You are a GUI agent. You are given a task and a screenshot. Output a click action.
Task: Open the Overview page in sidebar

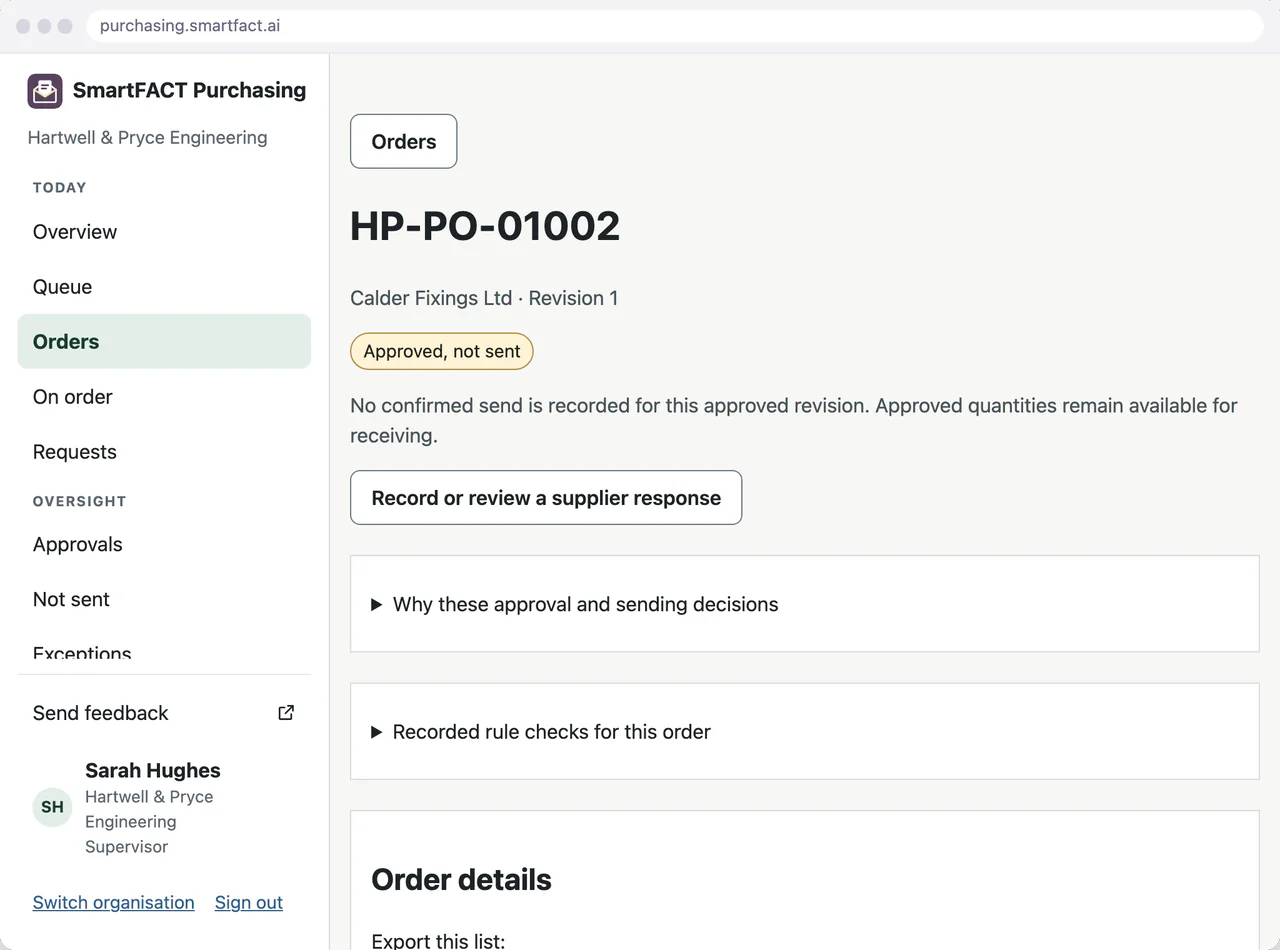164,232
